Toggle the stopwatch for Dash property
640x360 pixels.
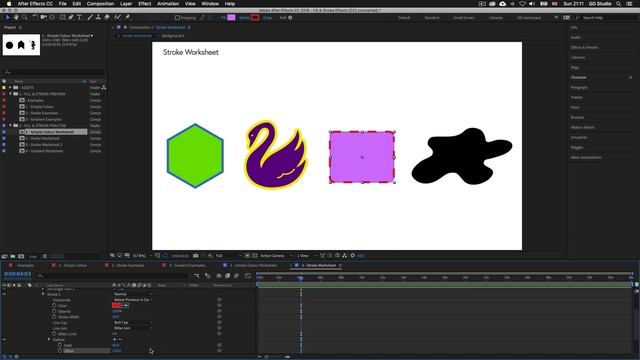pyautogui.click(x=60, y=345)
